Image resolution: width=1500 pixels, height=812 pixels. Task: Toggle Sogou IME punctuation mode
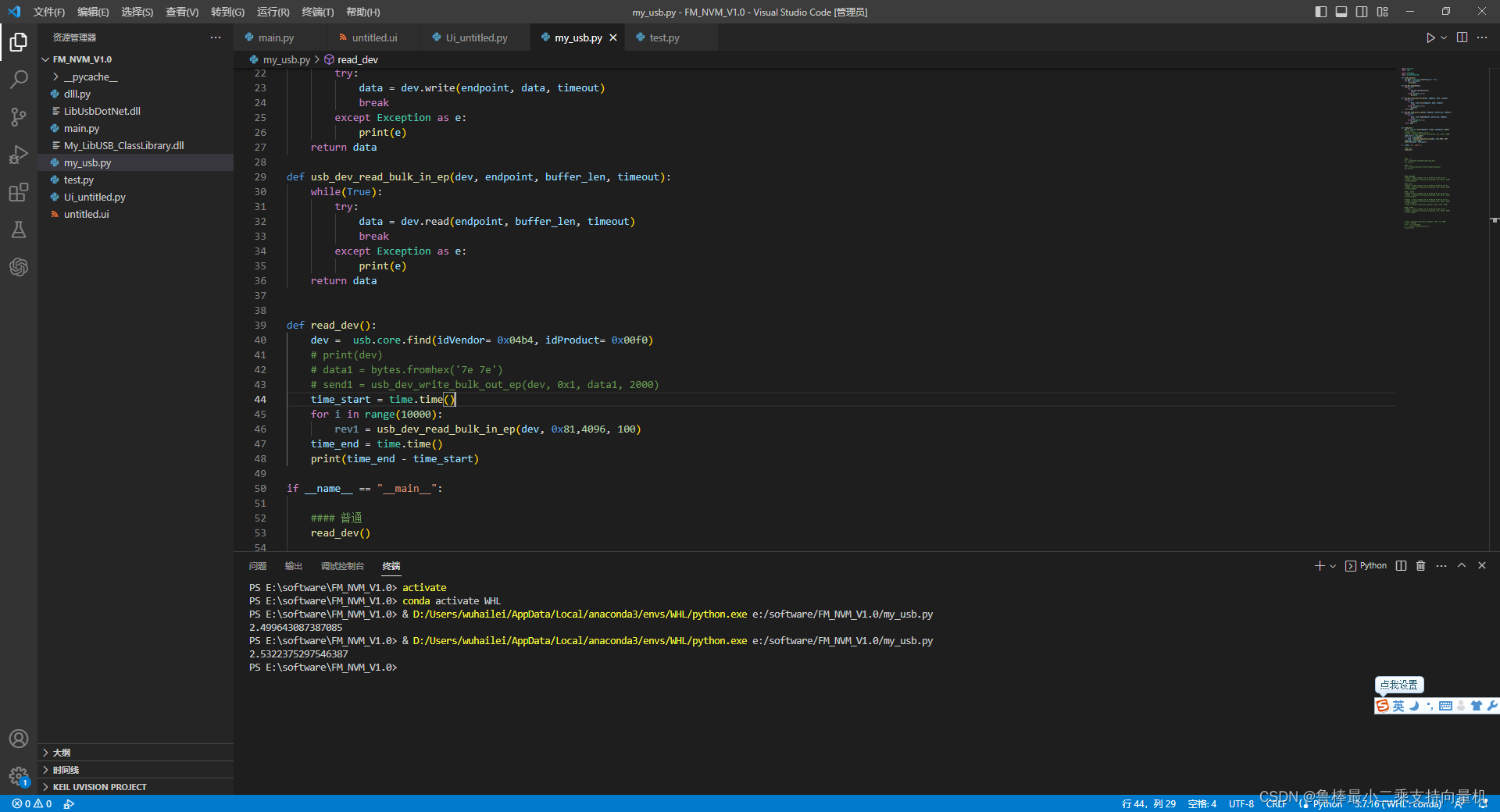1430,706
